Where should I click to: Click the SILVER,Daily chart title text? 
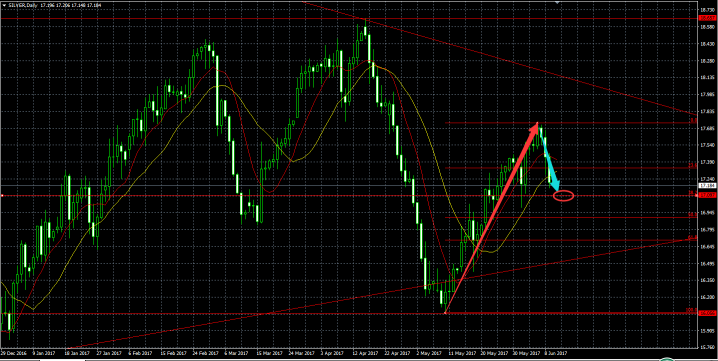pyautogui.click(x=22, y=5)
